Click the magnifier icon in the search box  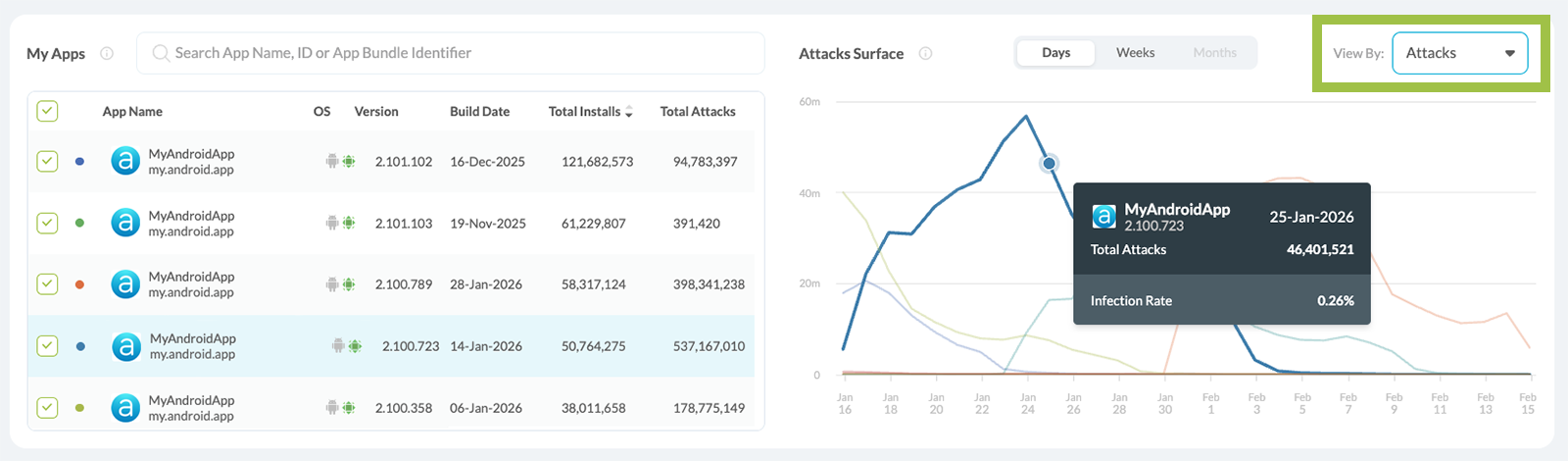161,53
